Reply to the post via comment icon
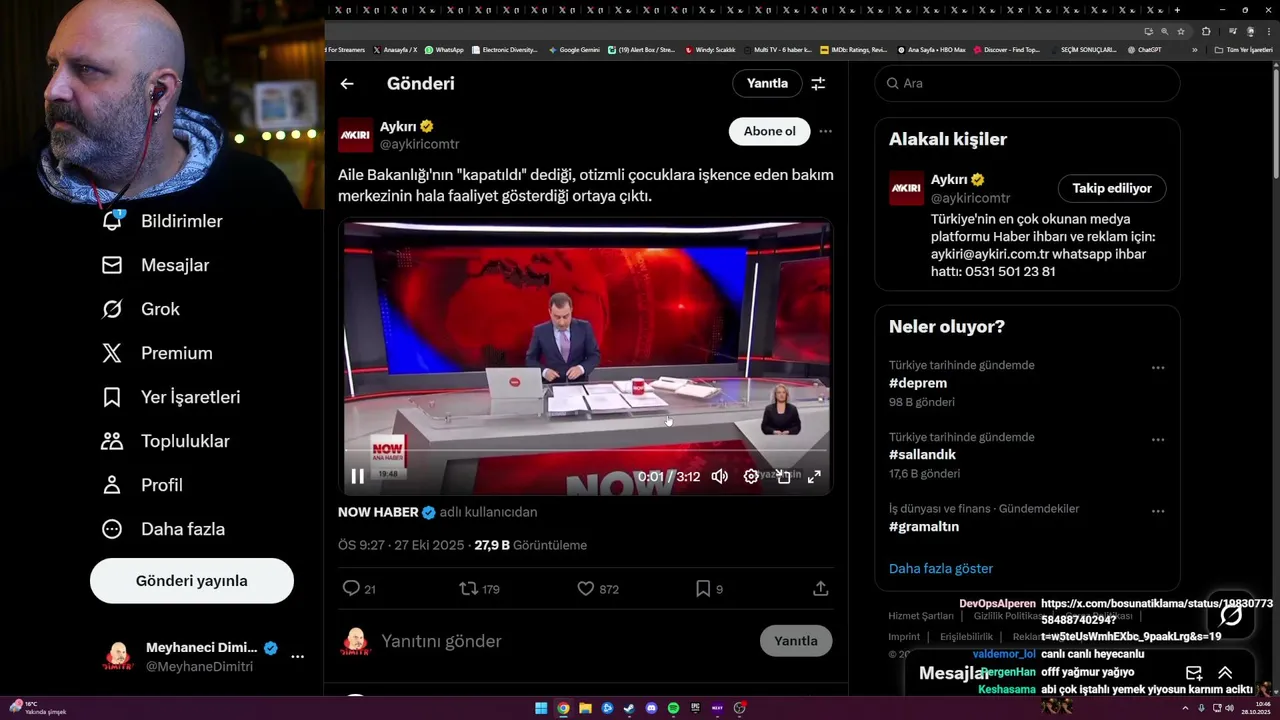The width and height of the screenshot is (1280, 720). tap(351, 589)
